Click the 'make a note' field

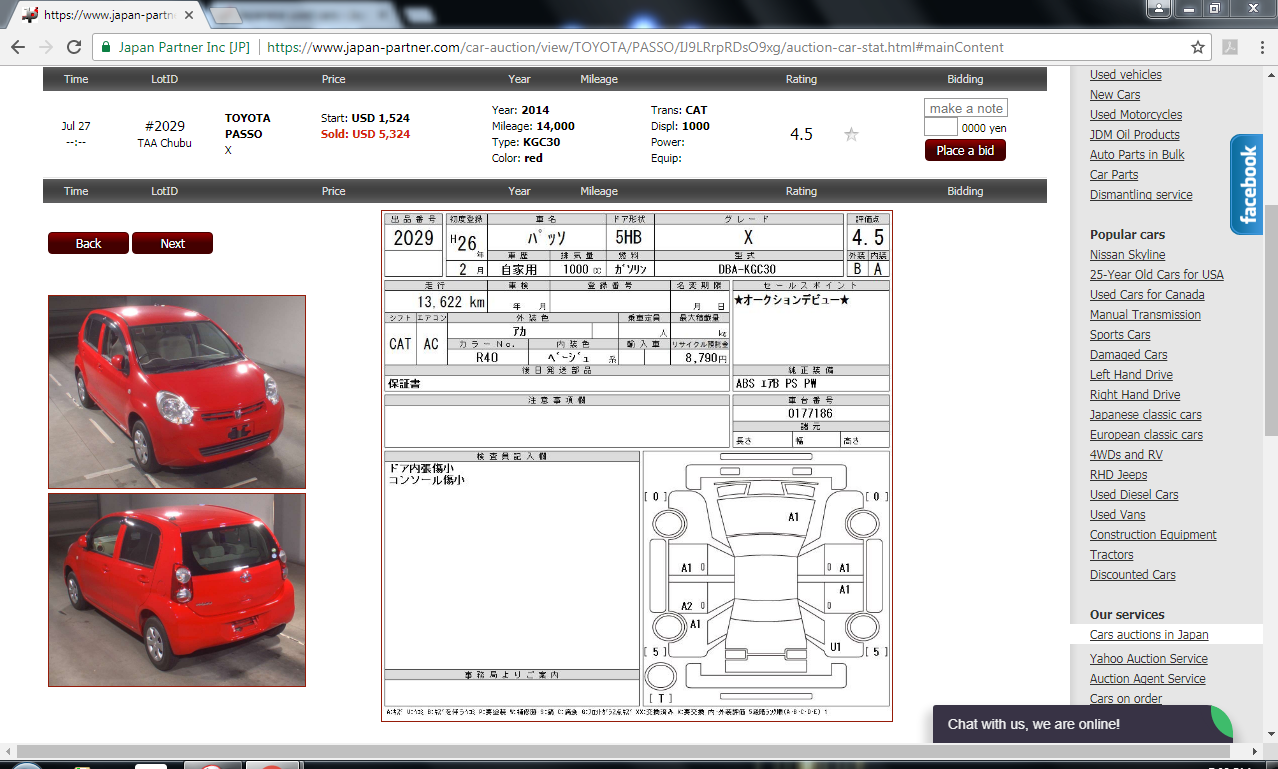click(966, 108)
